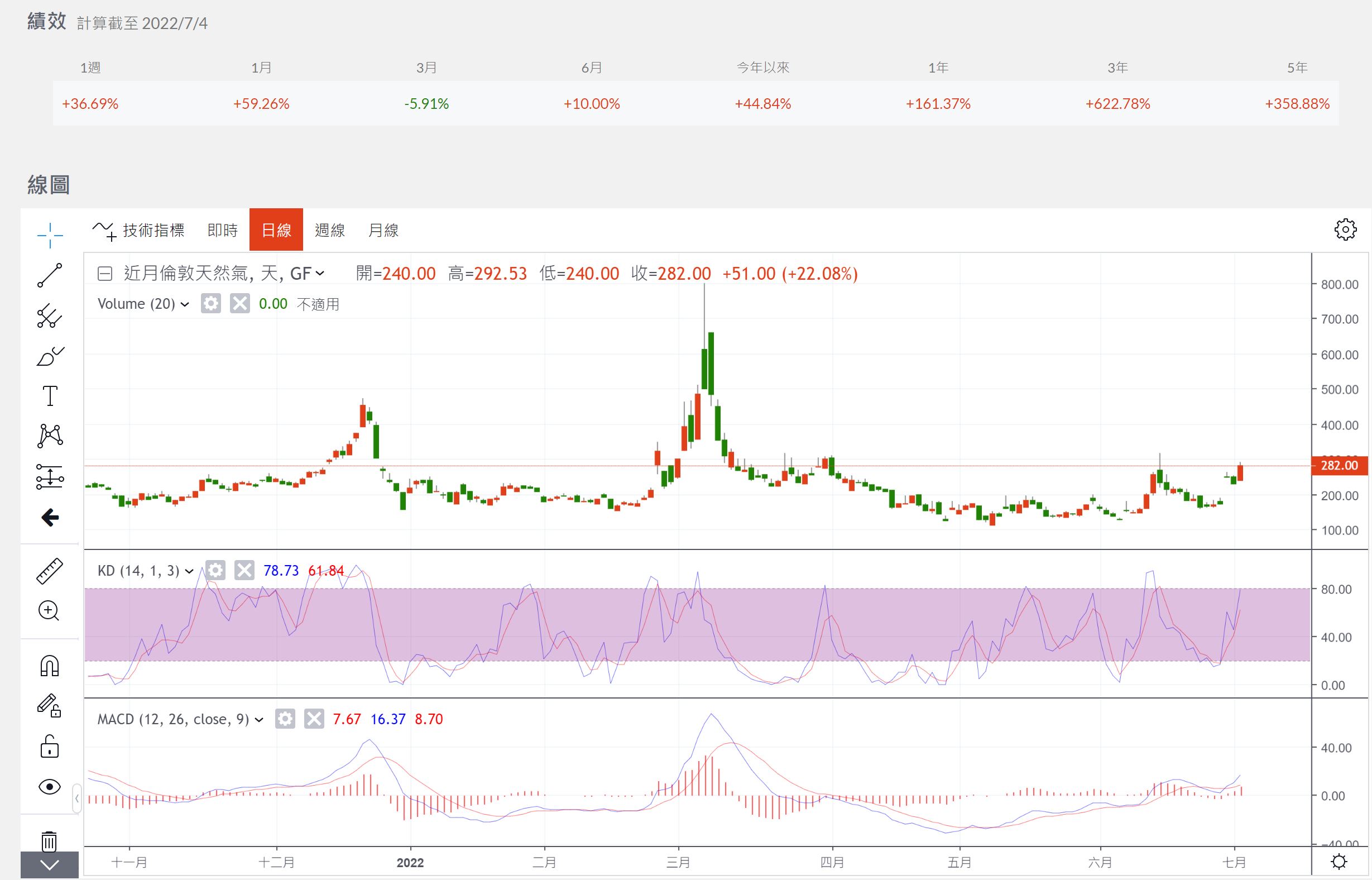The image size is (1372, 880).
Task: Expand Volume (20) indicator dropdown
Action: (x=185, y=304)
